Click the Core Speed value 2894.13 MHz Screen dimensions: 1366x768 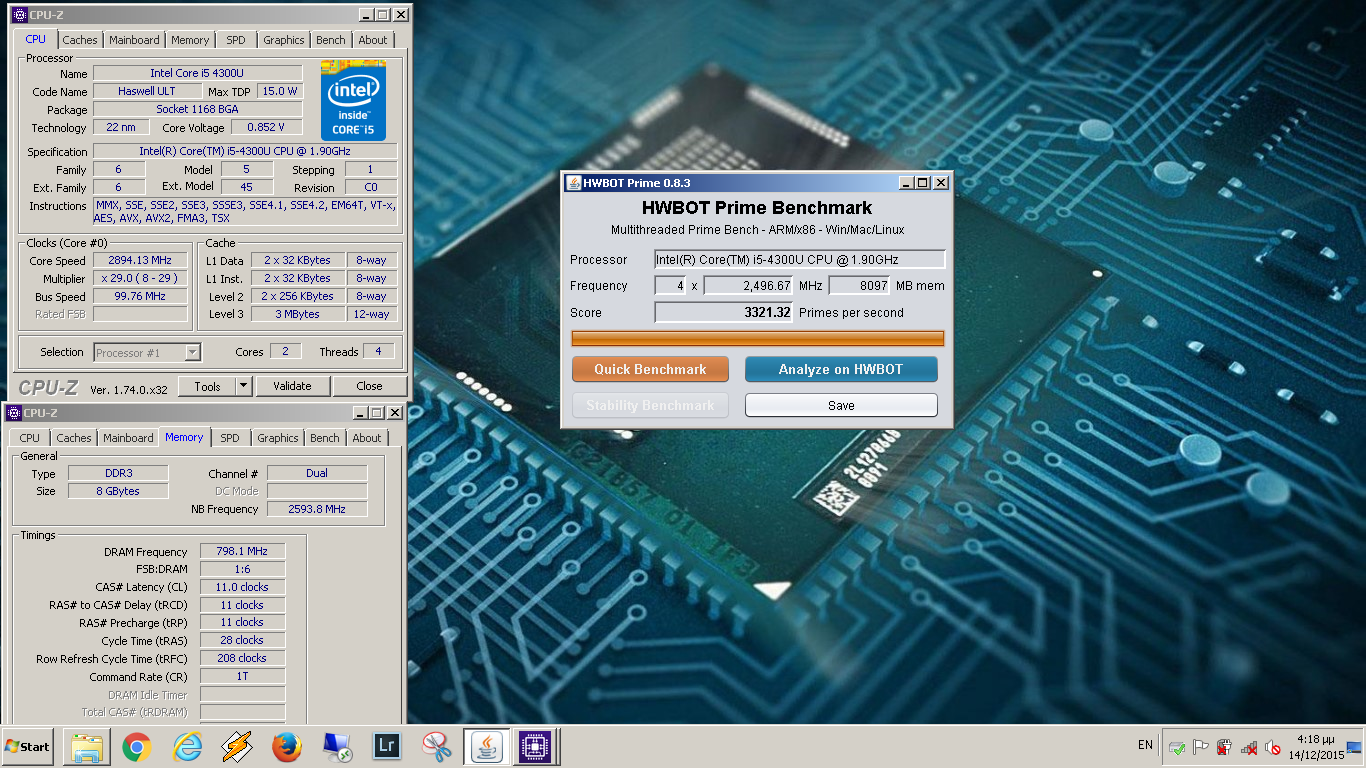[140, 260]
